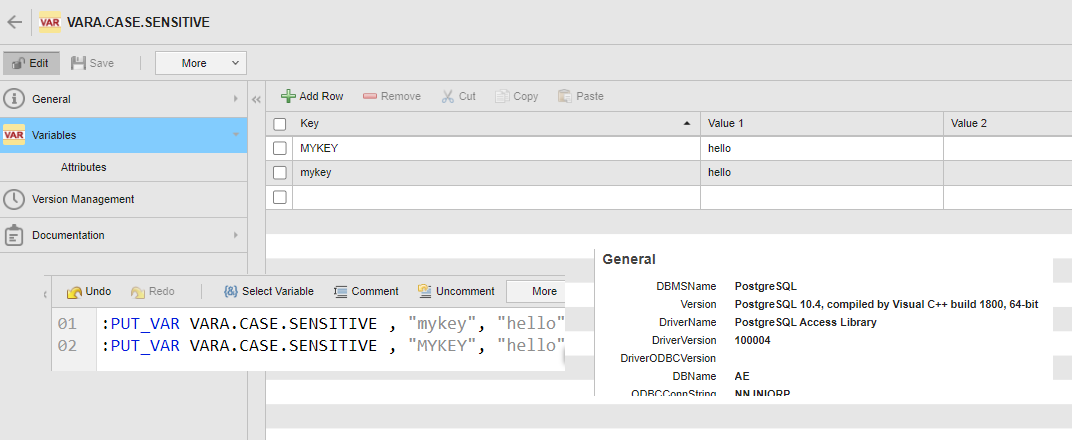Click the Value 1 column header
Image resolution: width=1072 pixels, height=440 pixels.
tap(822, 124)
